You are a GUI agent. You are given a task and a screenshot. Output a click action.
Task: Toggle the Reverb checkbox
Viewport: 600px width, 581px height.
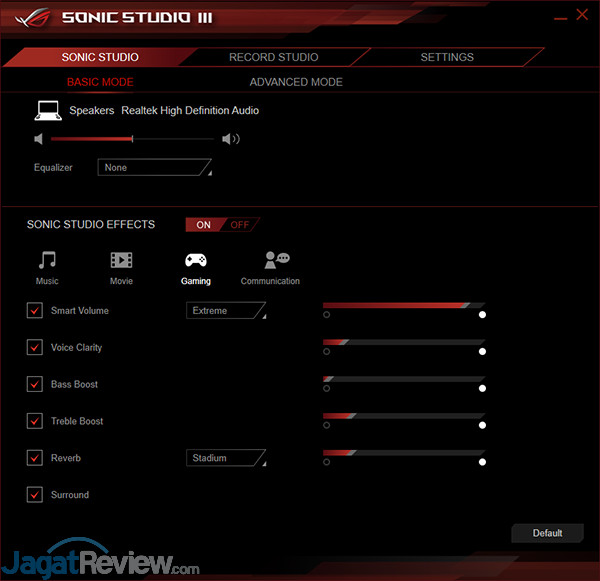(35, 458)
